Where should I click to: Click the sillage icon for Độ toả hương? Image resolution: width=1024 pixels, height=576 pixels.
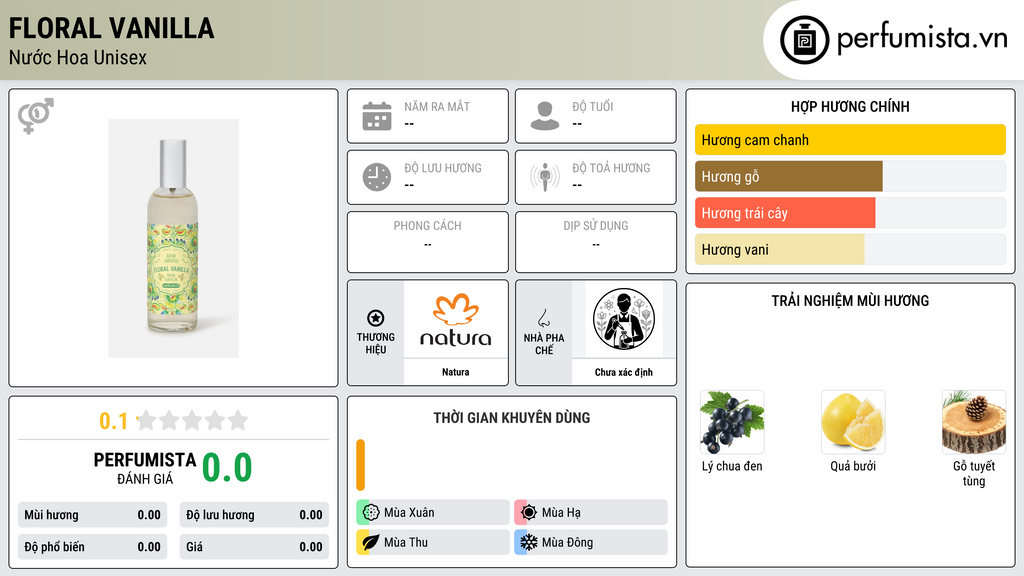click(x=545, y=177)
